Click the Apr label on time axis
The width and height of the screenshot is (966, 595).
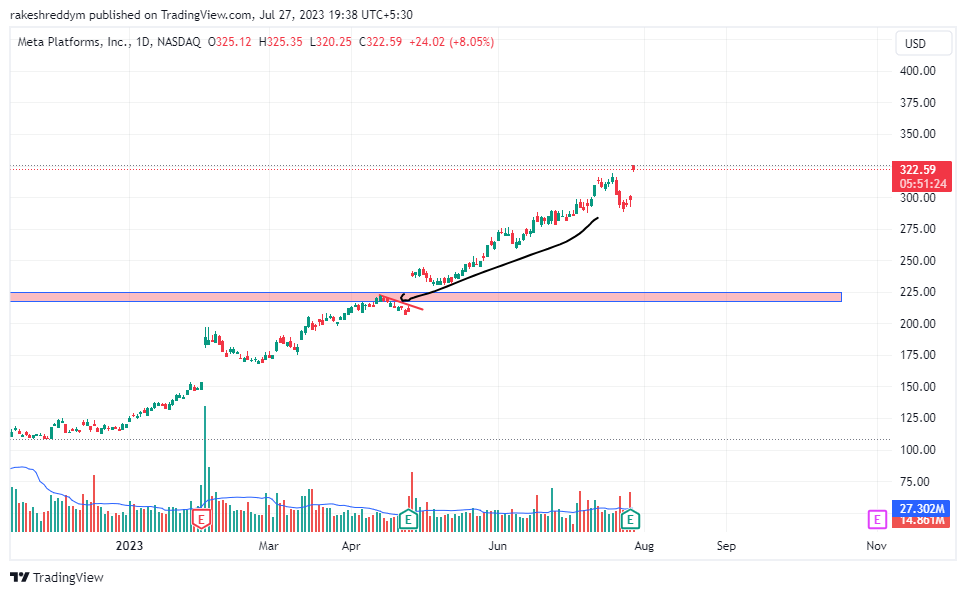pos(351,546)
